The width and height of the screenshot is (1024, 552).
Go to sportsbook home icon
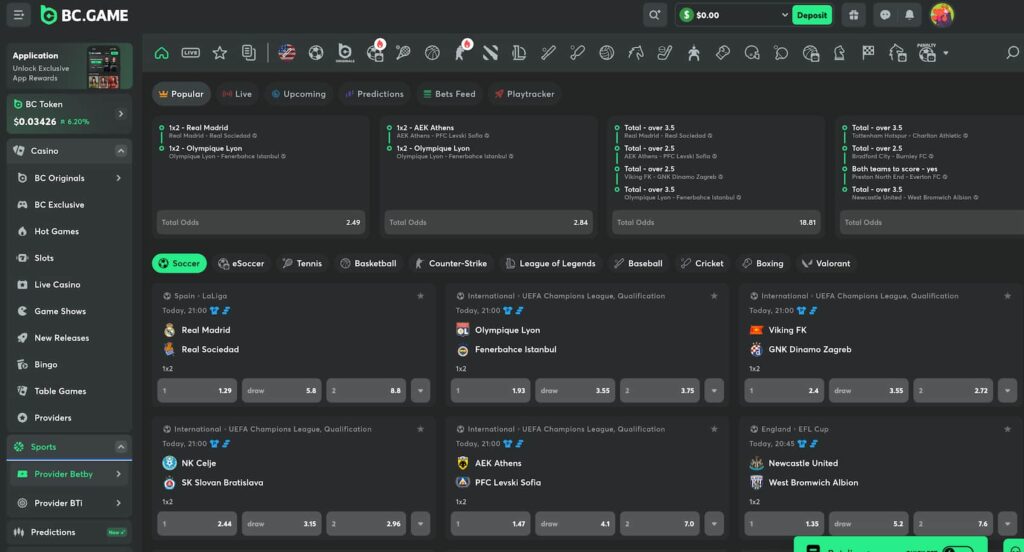click(x=161, y=53)
